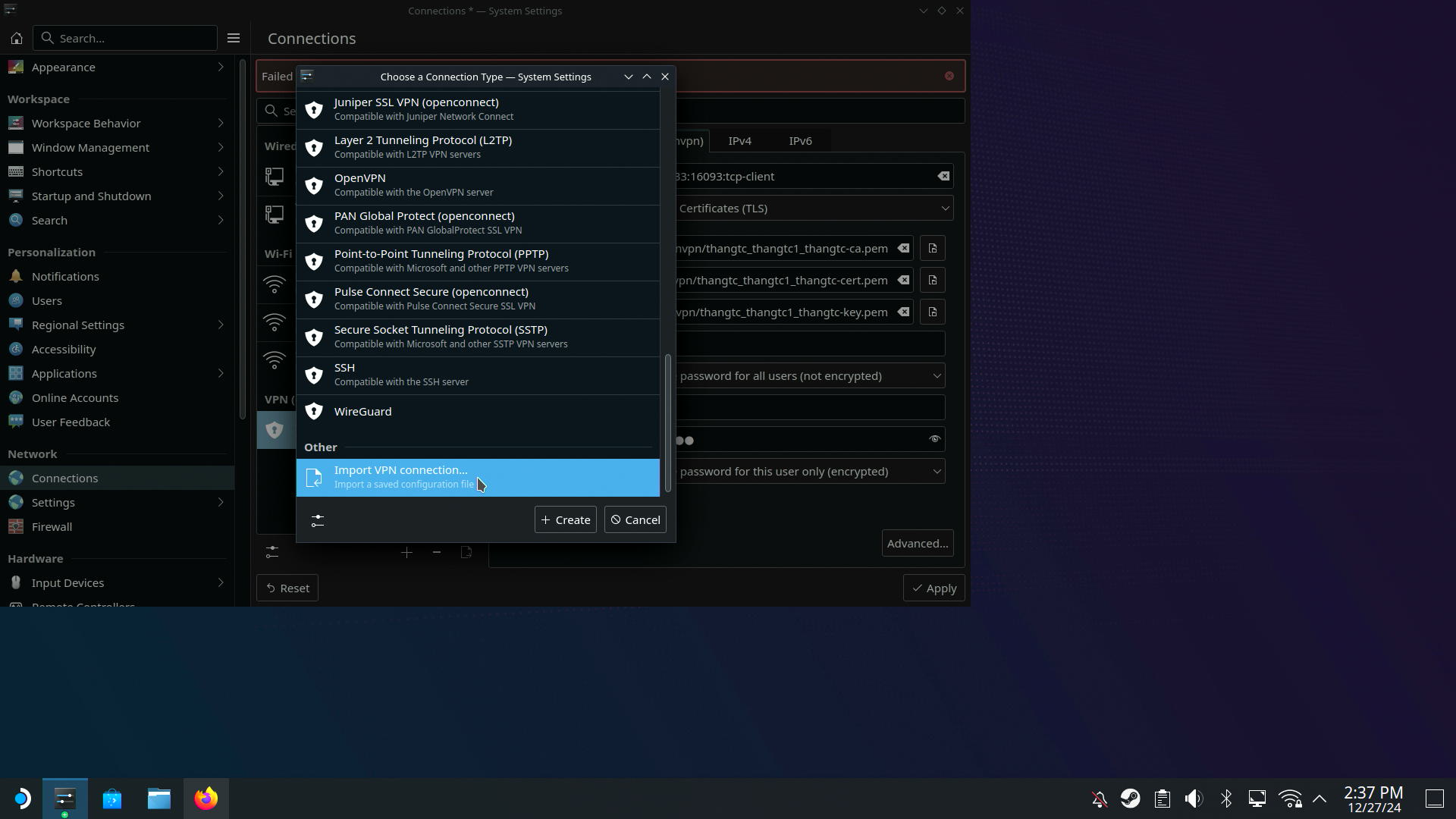Viewport: 1456px width, 819px height.
Task: Go to System Settings home
Action: click(x=17, y=38)
